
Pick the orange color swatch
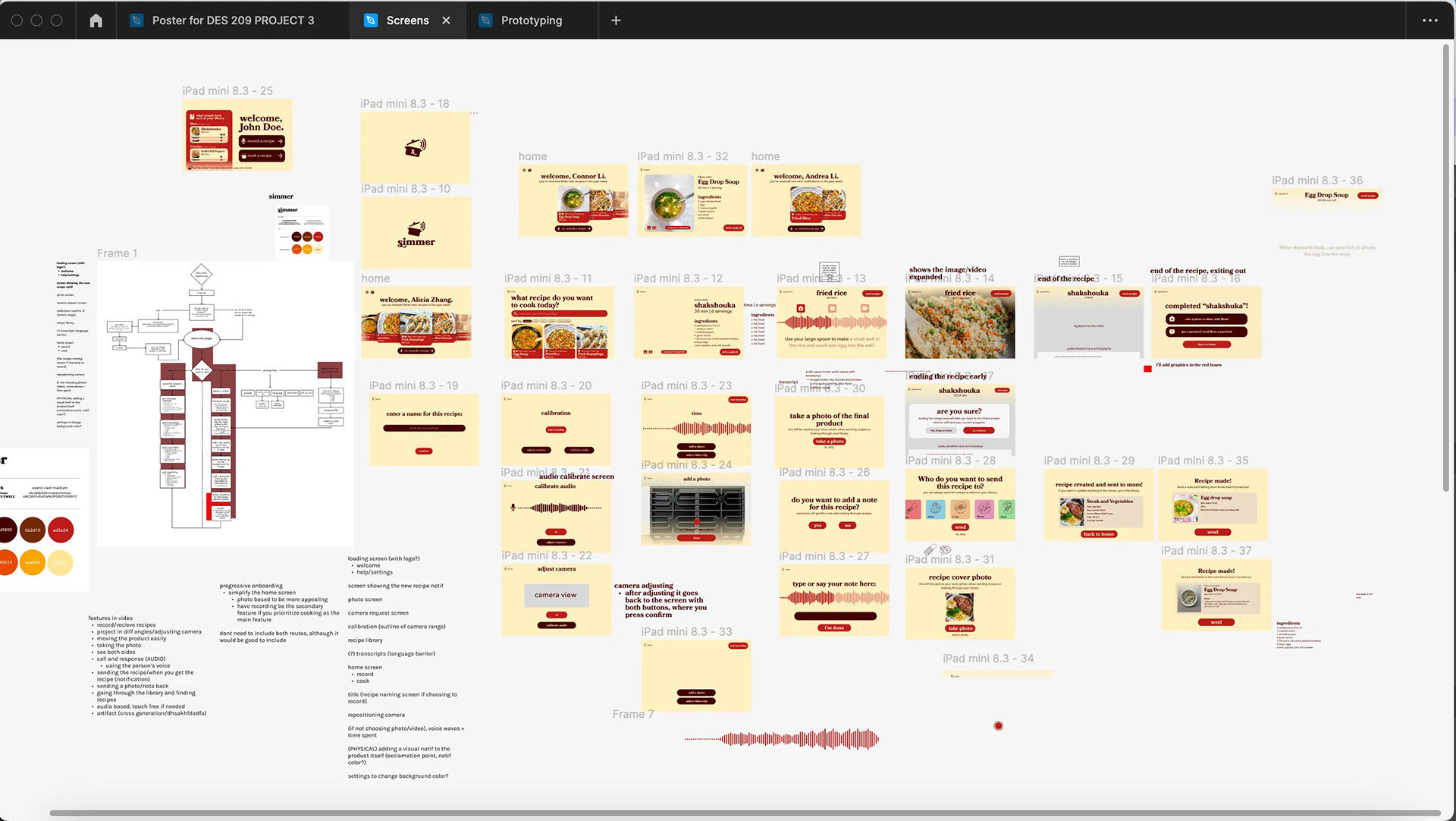[x=33, y=562]
